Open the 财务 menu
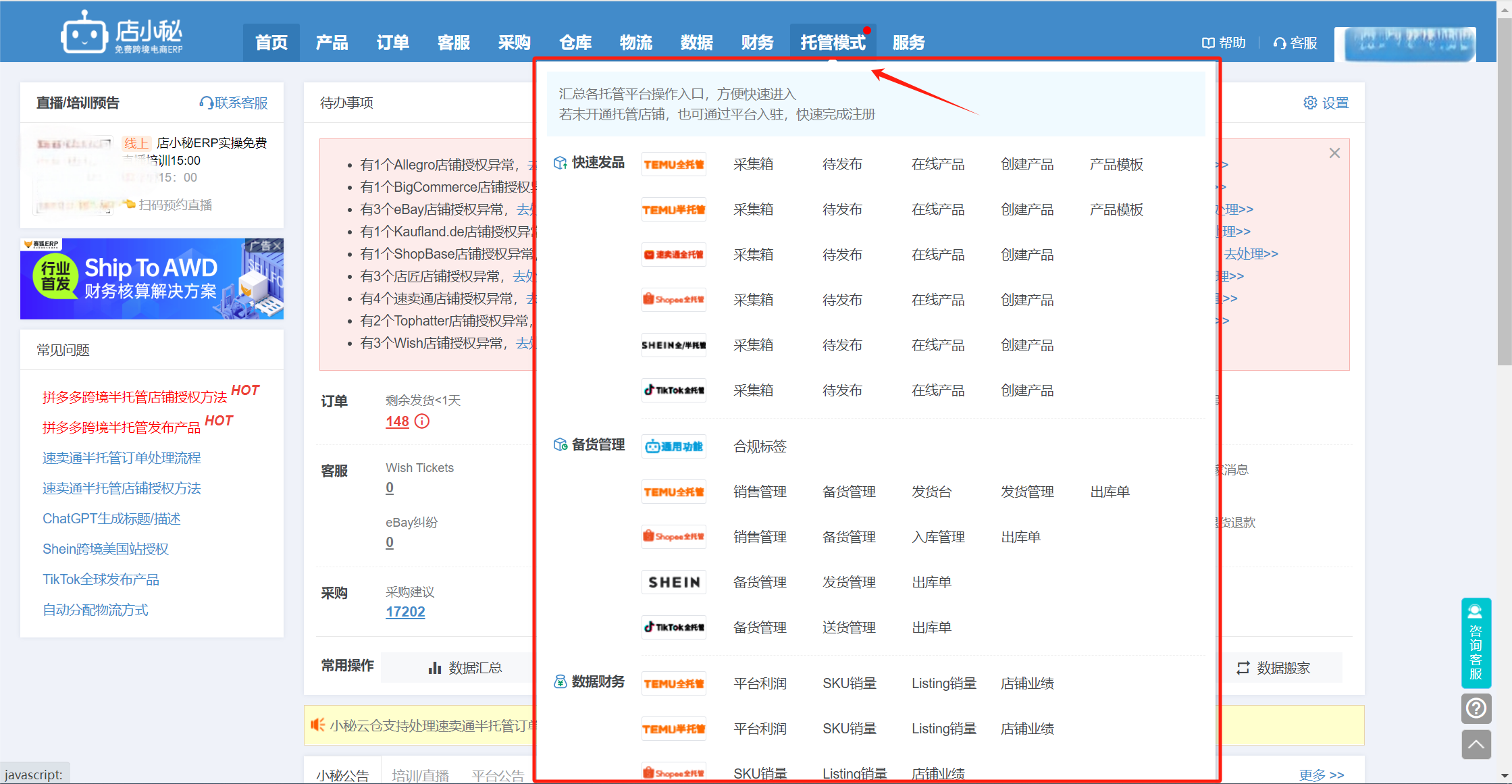The width and height of the screenshot is (1512, 784). tap(758, 43)
